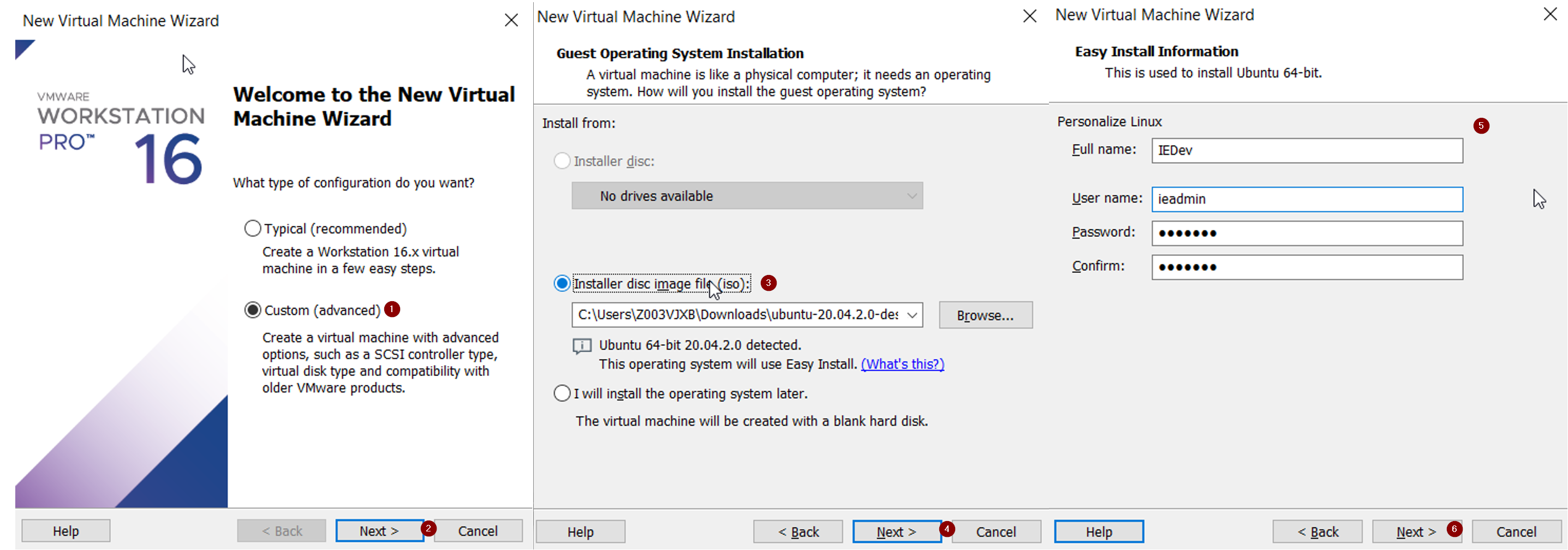Click Next on the welcome screen
Screen dimensions: 1568x550
(379, 530)
